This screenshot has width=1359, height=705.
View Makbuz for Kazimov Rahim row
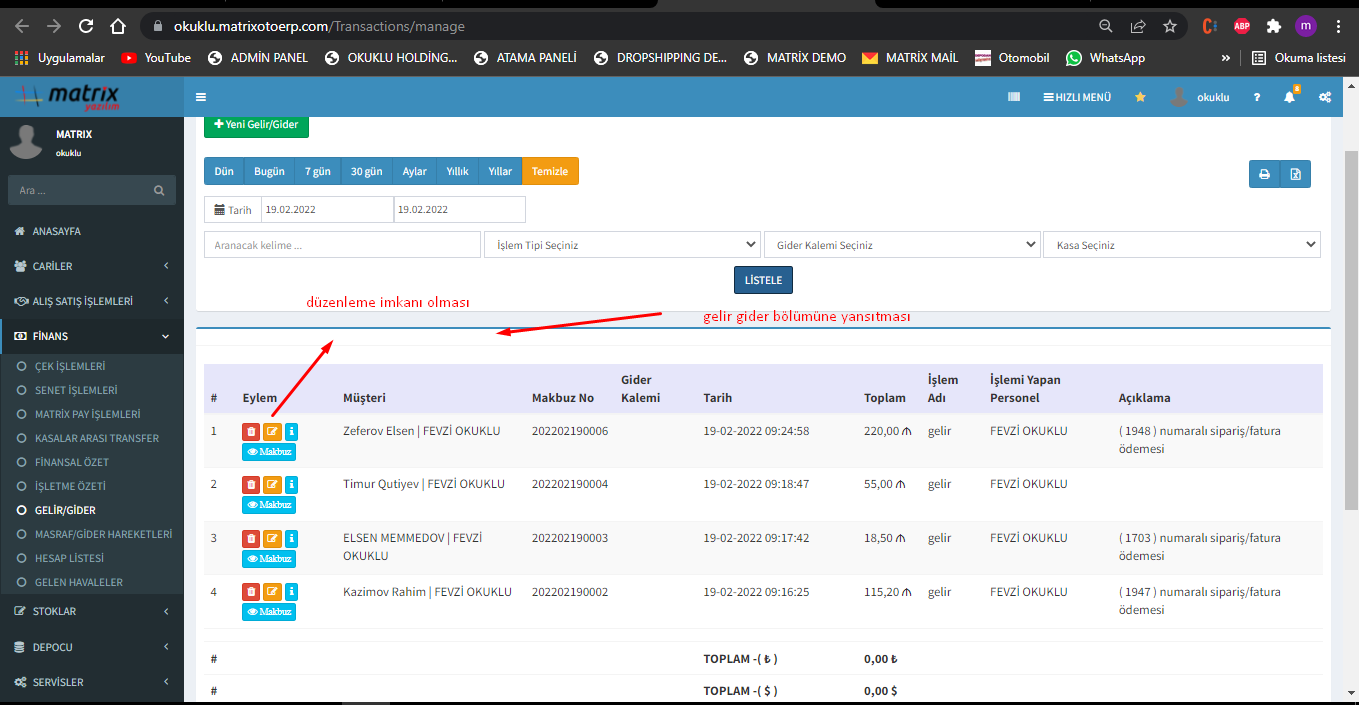pos(269,611)
